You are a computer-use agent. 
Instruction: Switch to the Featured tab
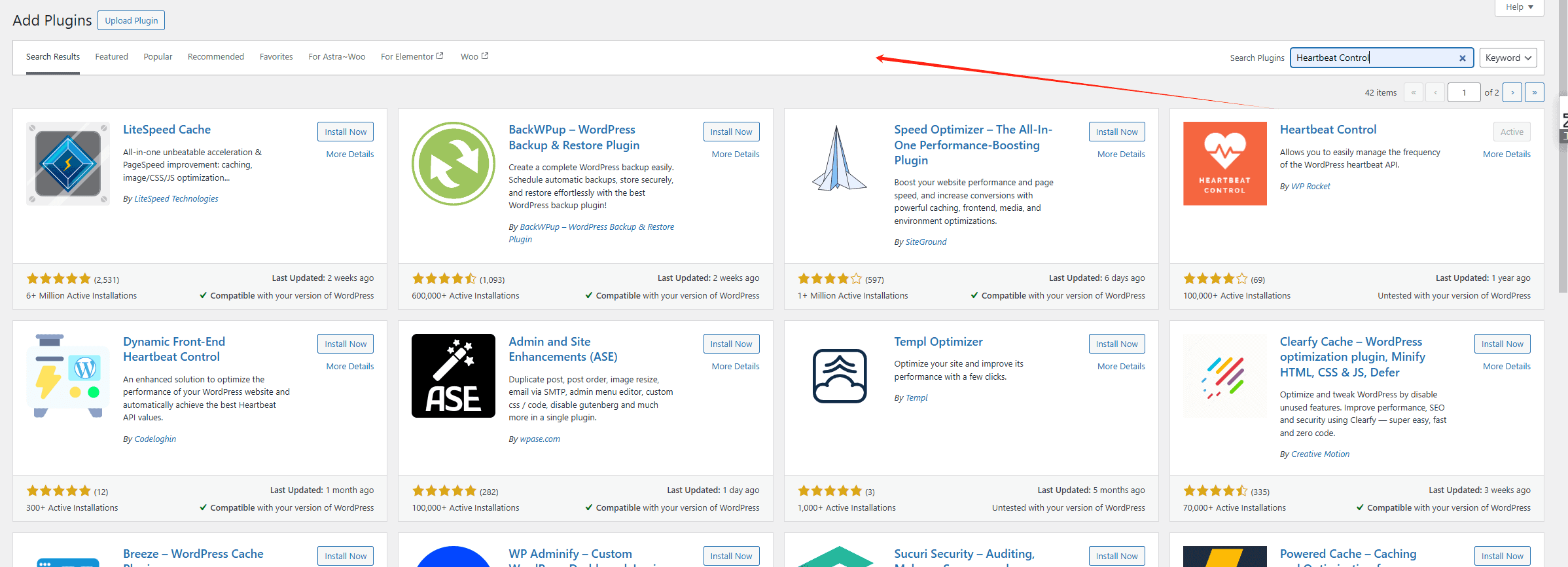click(112, 57)
